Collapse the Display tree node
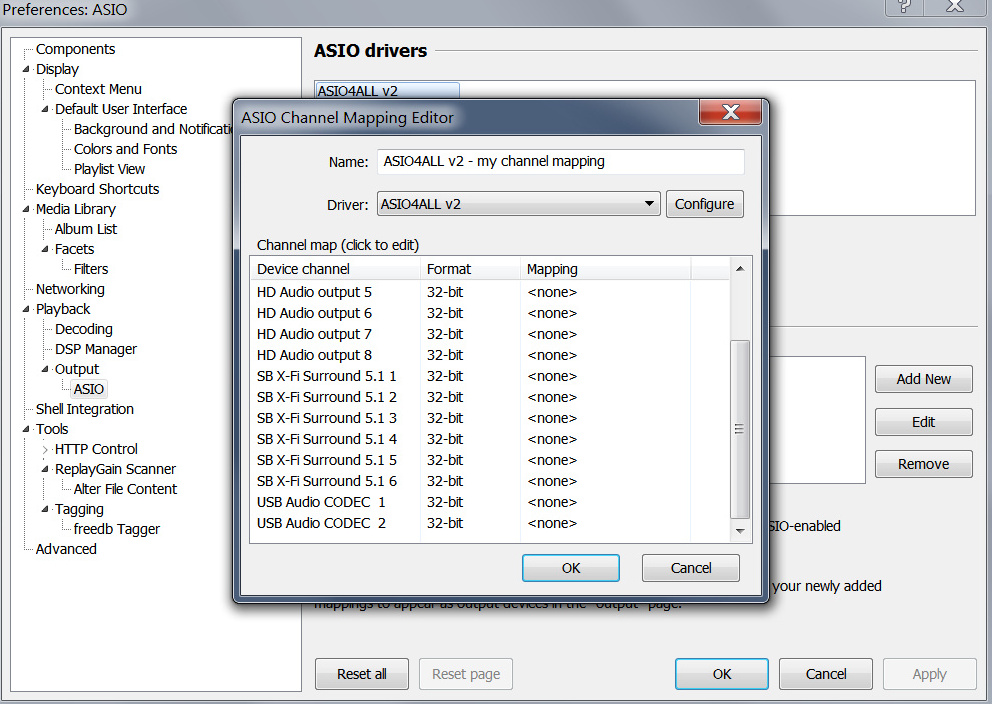The image size is (992, 704). (27, 70)
